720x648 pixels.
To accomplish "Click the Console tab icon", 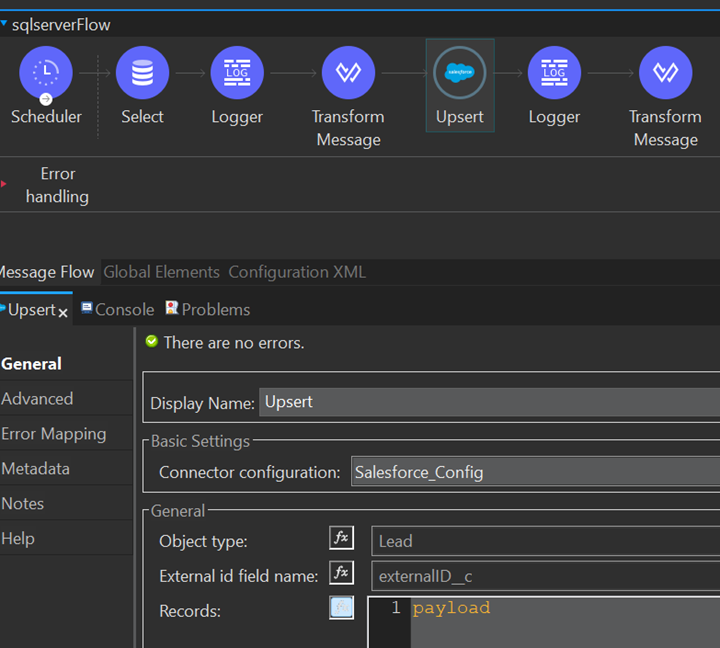I will click(x=86, y=308).
